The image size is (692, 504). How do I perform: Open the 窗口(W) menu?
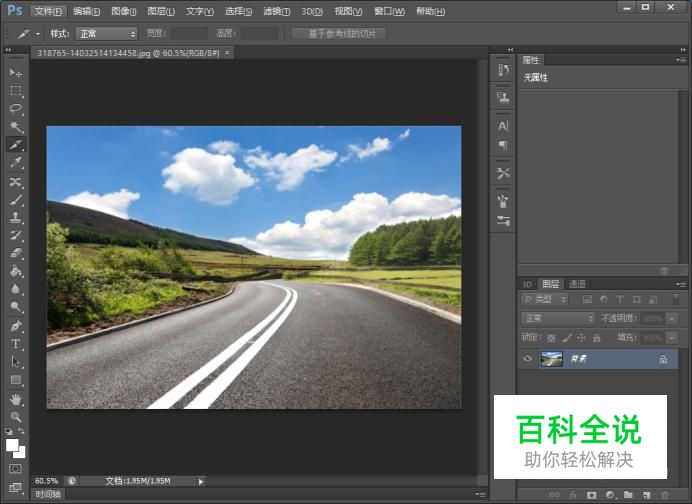[389, 11]
